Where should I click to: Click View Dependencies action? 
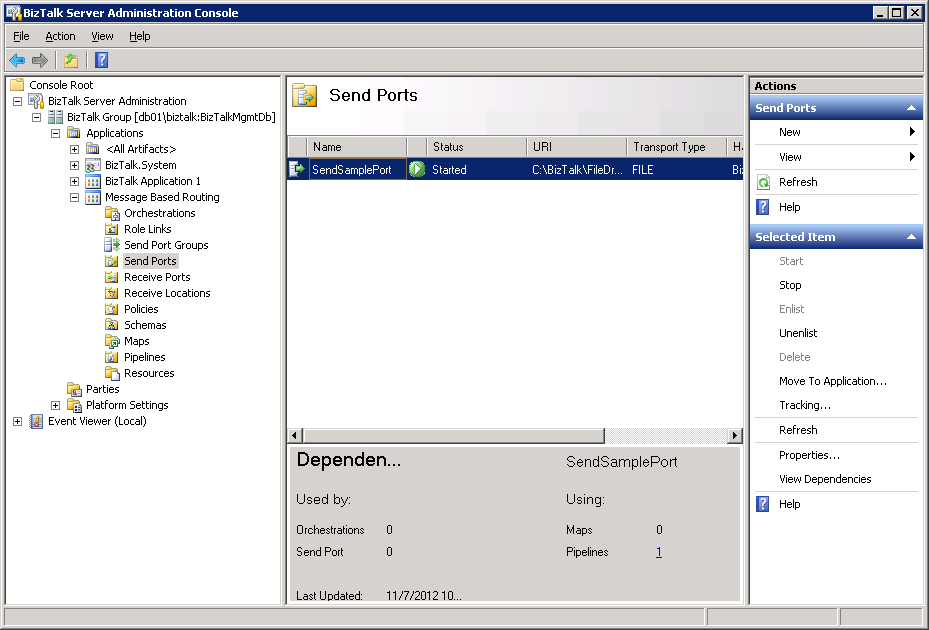[x=825, y=479]
